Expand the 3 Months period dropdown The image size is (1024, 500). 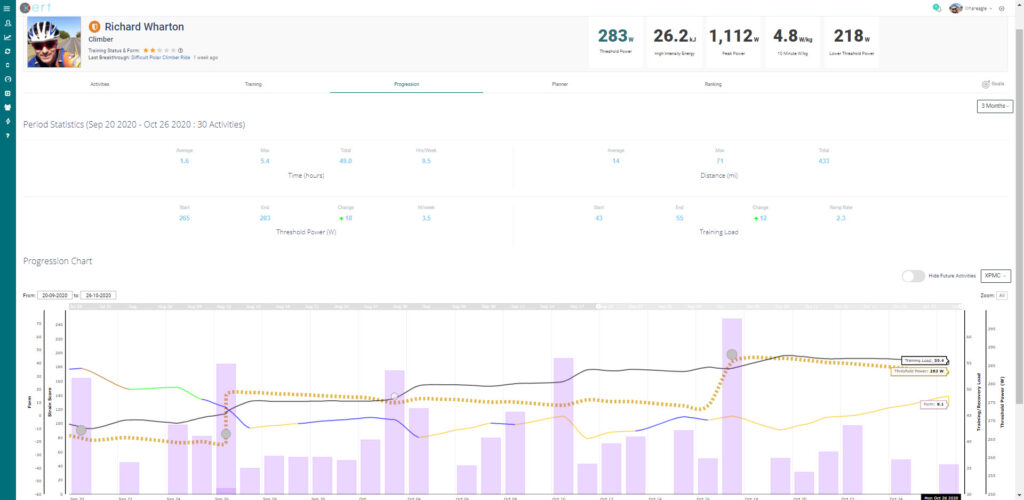click(994, 106)
